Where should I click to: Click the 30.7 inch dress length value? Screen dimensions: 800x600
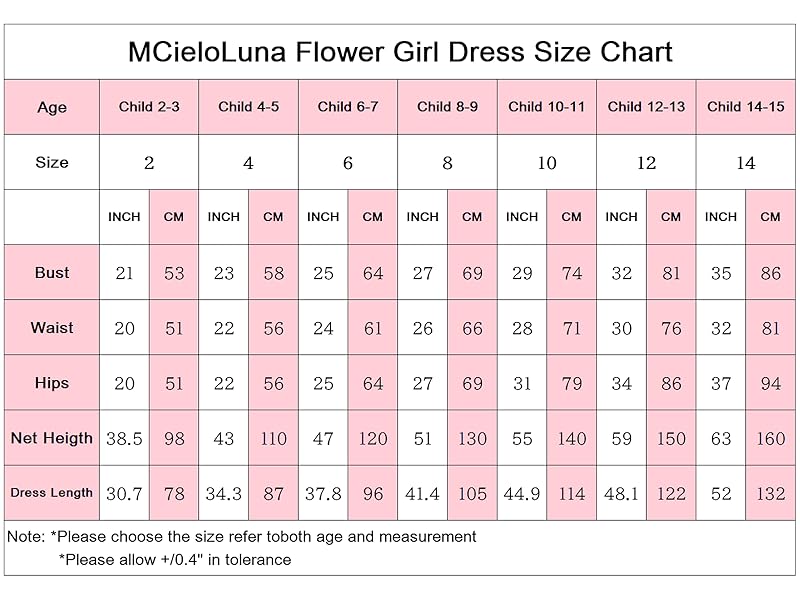[x=124, y=493]
